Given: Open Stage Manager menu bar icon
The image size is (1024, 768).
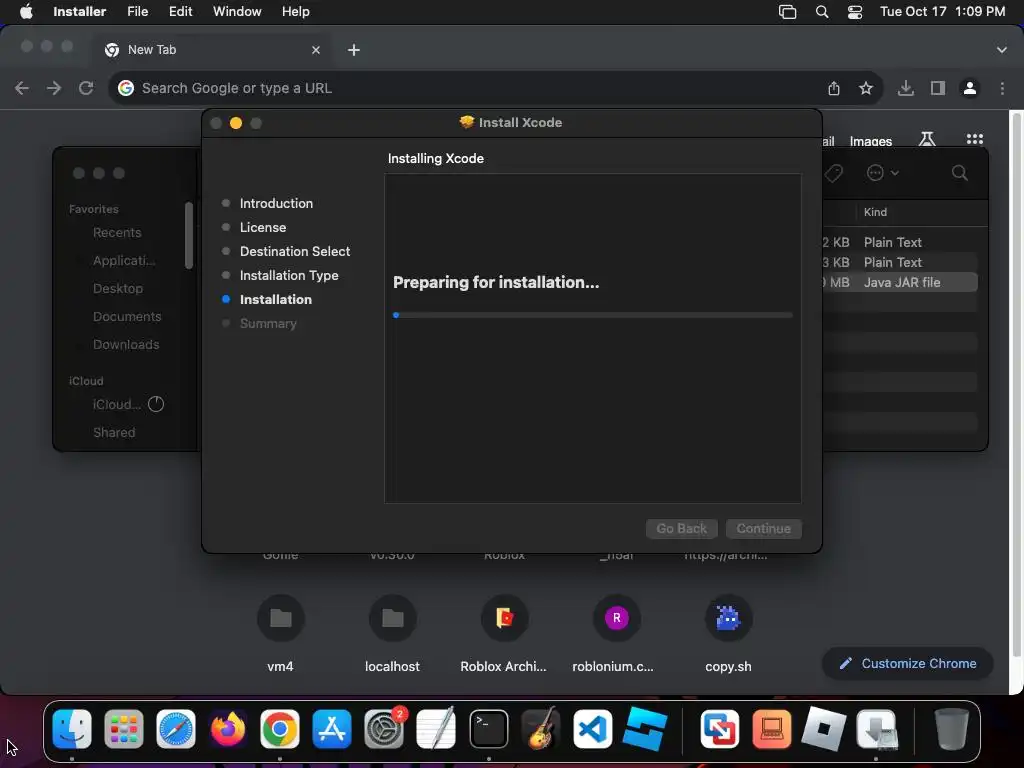Looking at the screenshot, I should [788, 12].
